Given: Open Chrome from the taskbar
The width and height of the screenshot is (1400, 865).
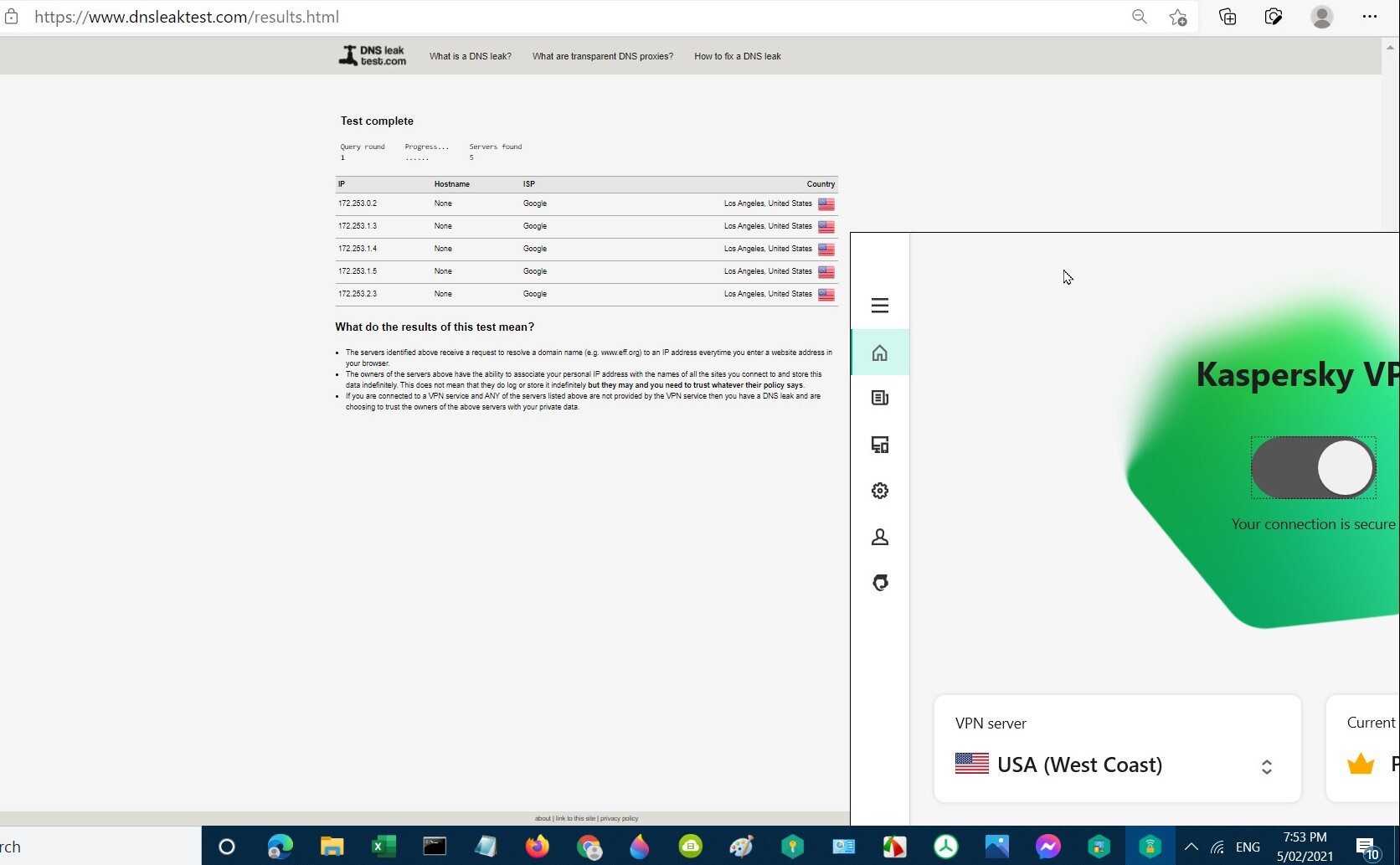Looking at the screenshot, I should point(589,847).
